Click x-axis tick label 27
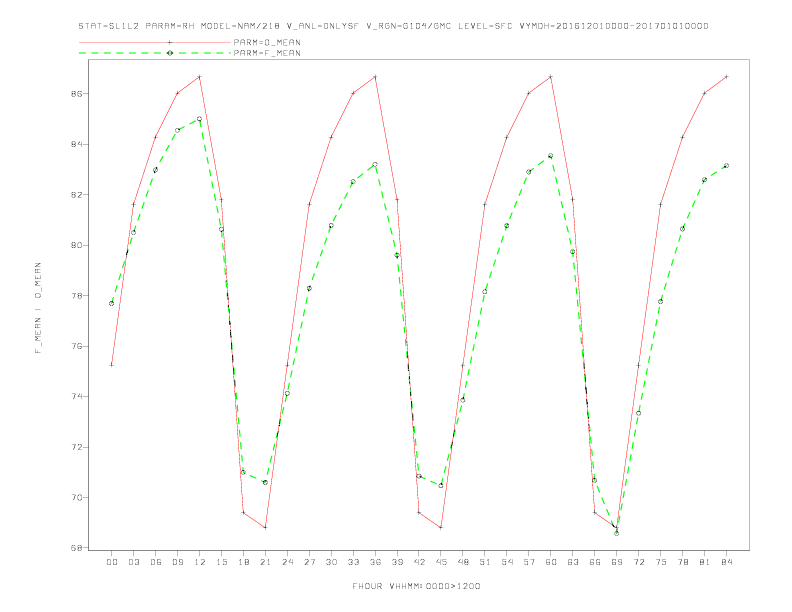The image size is (792, 612). click(309, 562)
